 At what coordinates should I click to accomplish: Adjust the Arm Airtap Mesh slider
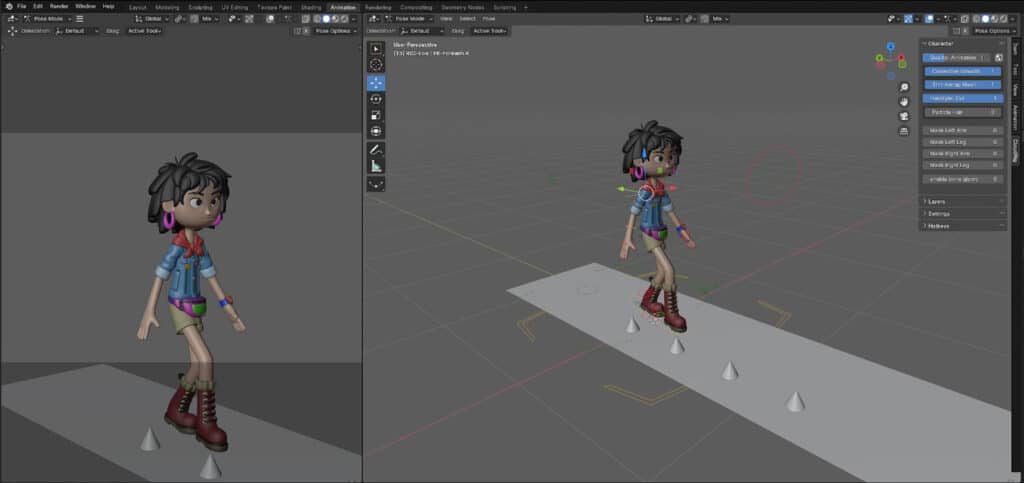click(x=963, y=84)
